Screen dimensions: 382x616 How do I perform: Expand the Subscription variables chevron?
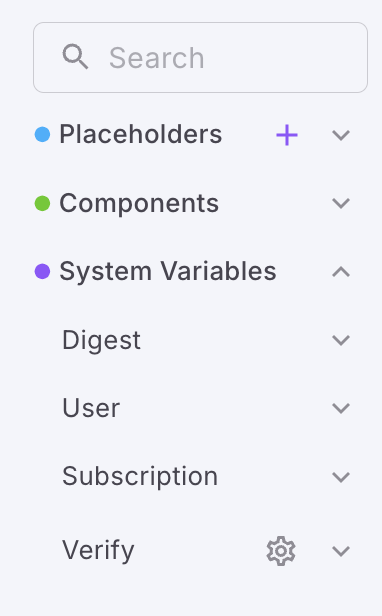point(341,477)
